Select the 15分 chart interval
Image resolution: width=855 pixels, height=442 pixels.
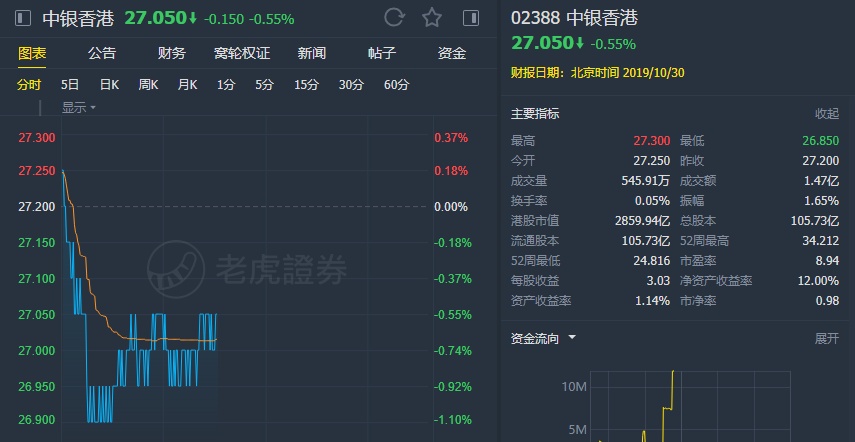(306, 85)
